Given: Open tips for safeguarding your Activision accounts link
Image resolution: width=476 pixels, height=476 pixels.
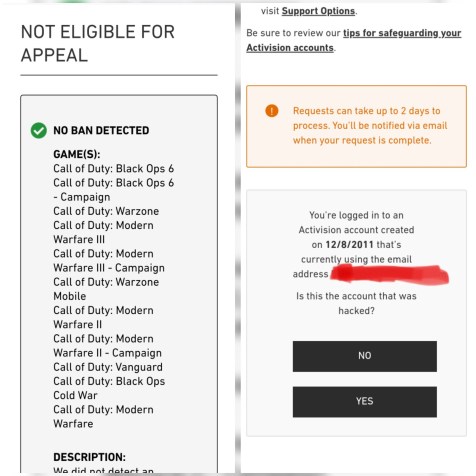Looking at the screenshot, I should (354, 40).
